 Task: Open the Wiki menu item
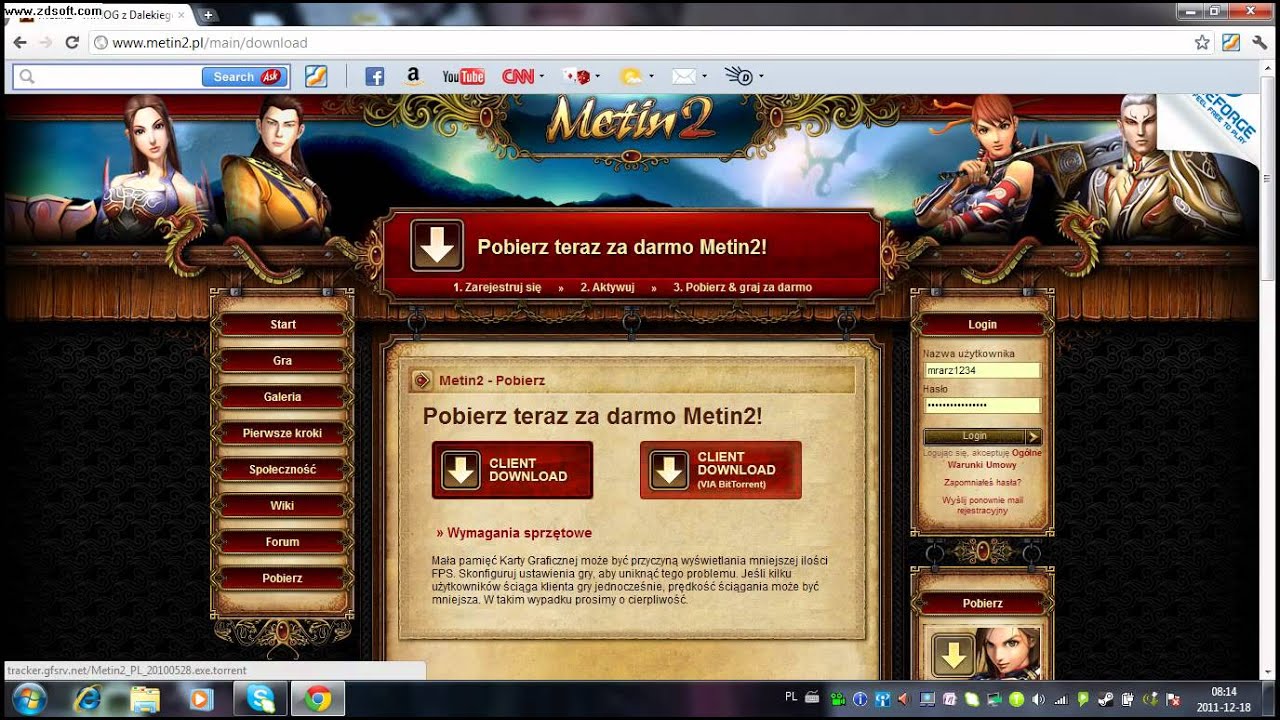coord(283,505)
